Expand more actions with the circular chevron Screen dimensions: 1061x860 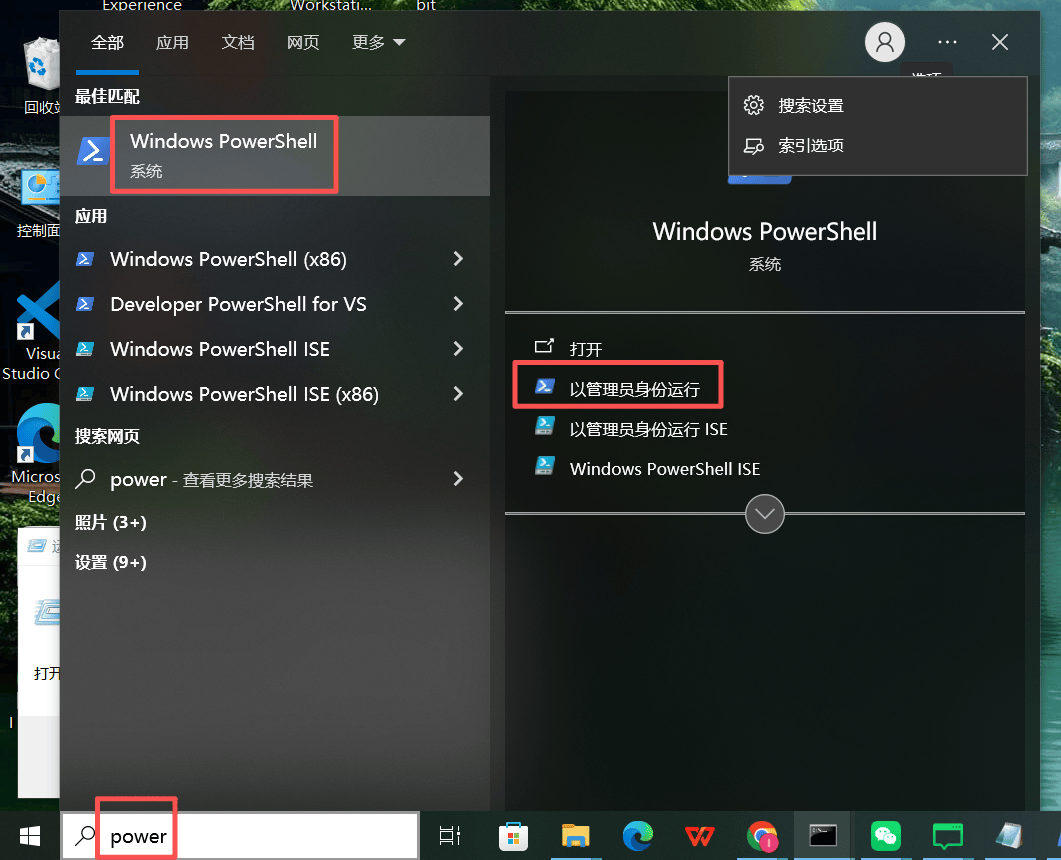(x=765, y=514)
